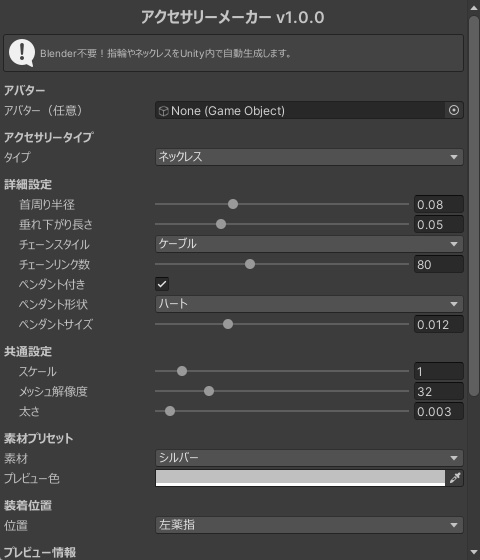Viewport: 480px width, 560px height.
Task: Open the チェーンスタイル dropdown showing ケーブル
Action: coord(309,244)
